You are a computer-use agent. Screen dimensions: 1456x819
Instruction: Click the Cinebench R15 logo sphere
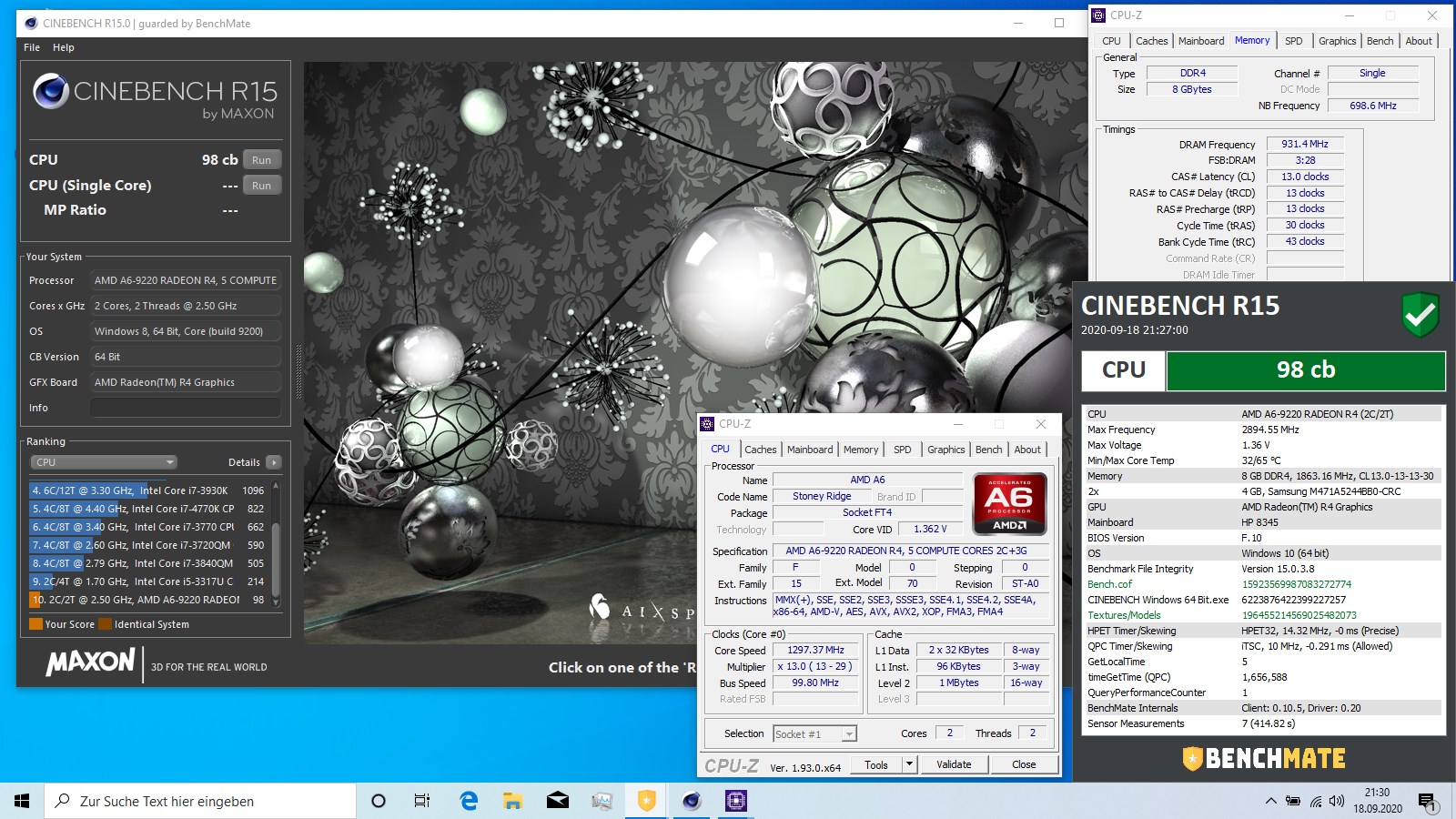[51, 92]
